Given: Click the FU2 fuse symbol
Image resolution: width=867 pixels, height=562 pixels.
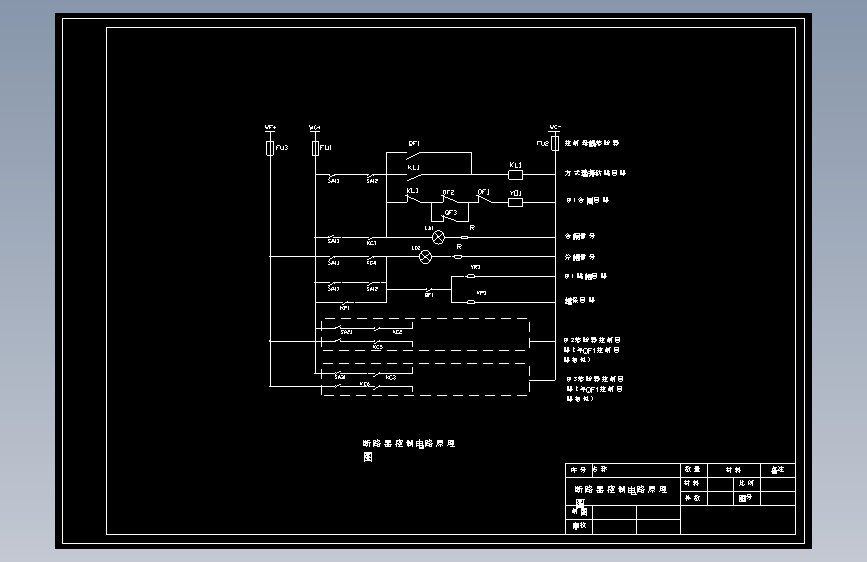Looking at the screenshot, I should (555, 144).
